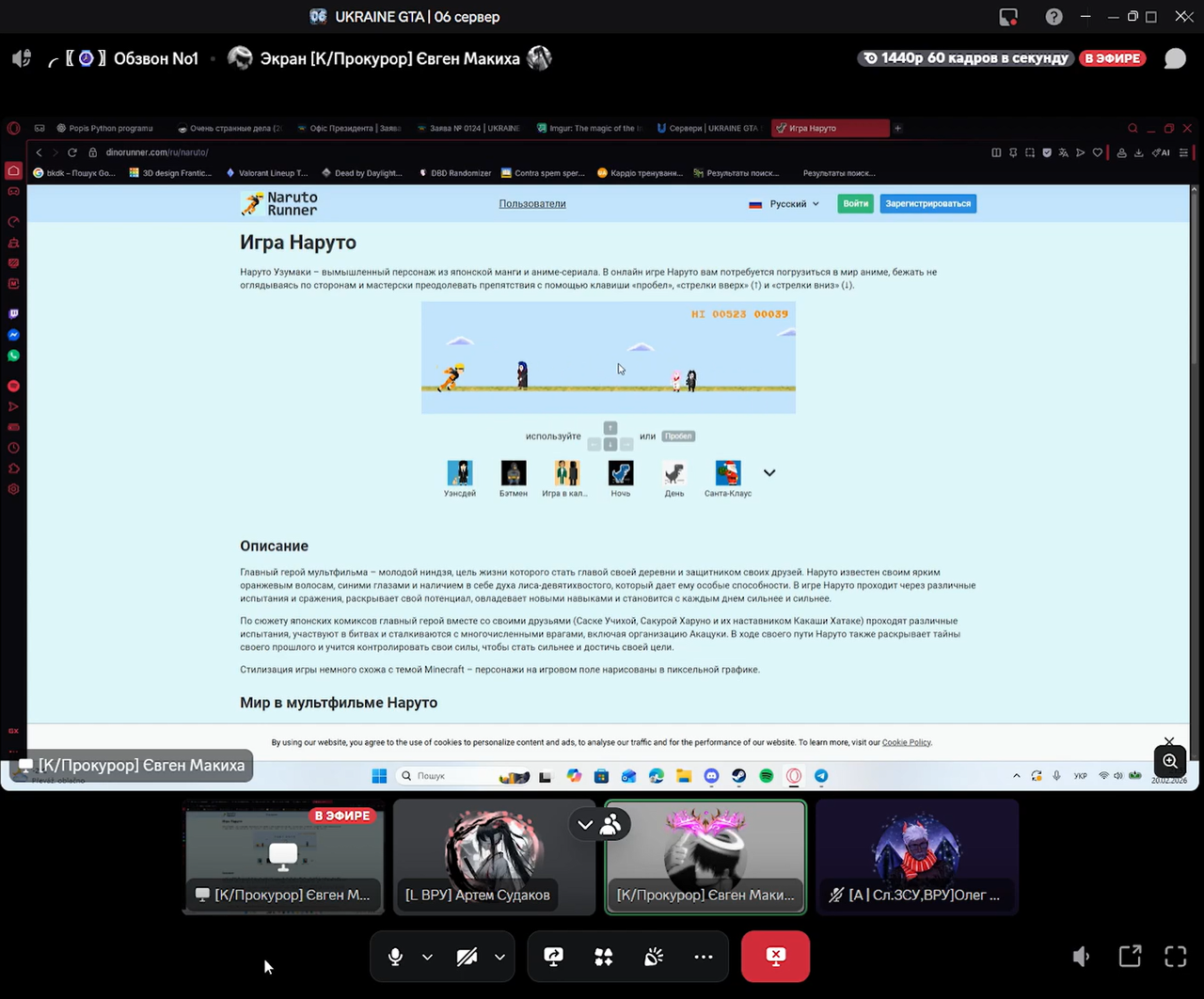Close the cookie notice banner

[1169, 741]
